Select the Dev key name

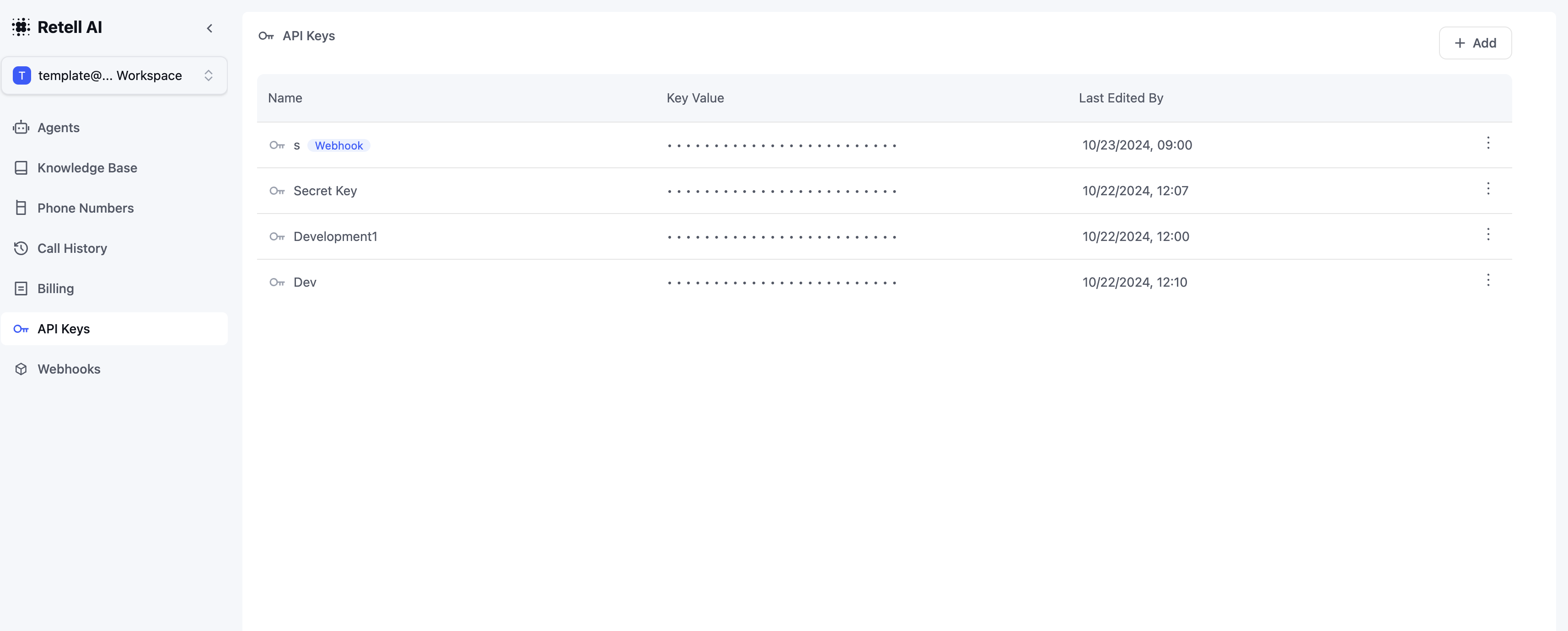pyautogui.click(x=305, y=282)
